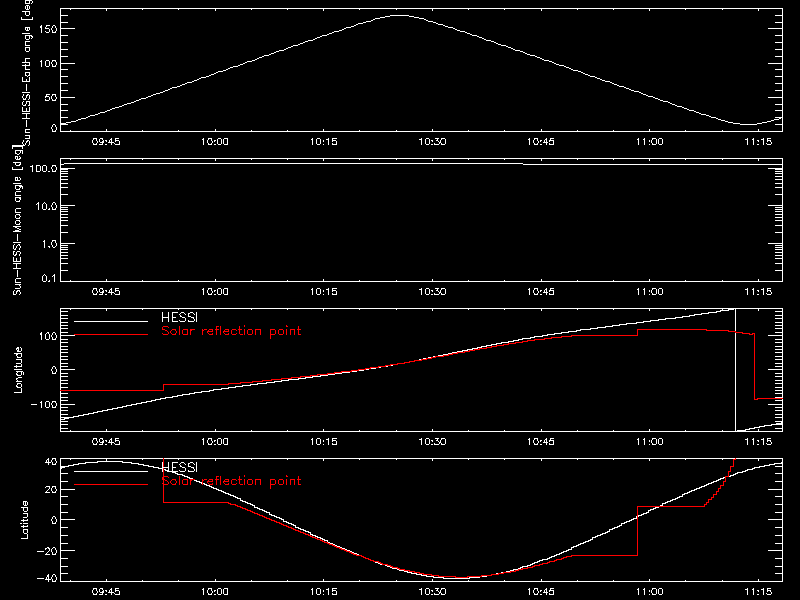Select the 11:15 label under Earth angle plot
The height and width of the screenshot is (600, 800).
pos(758,142)
